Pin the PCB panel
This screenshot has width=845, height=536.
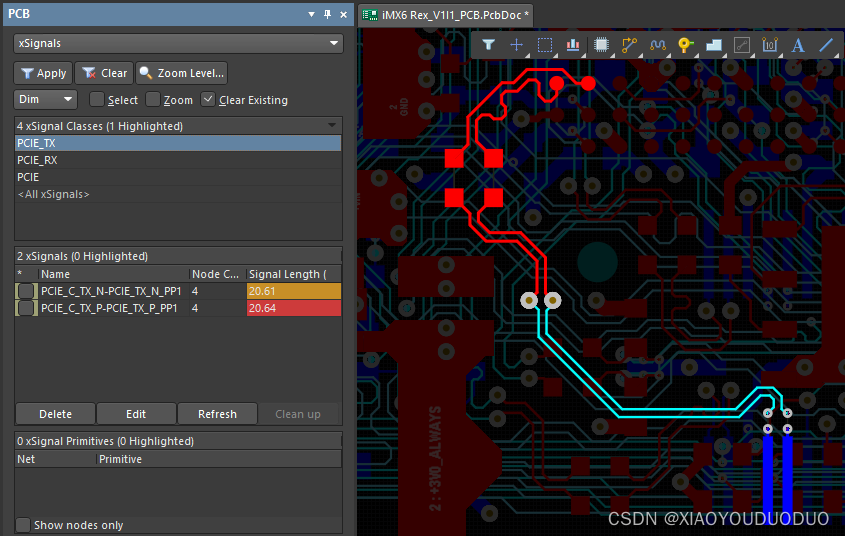(x=327, y=14)
